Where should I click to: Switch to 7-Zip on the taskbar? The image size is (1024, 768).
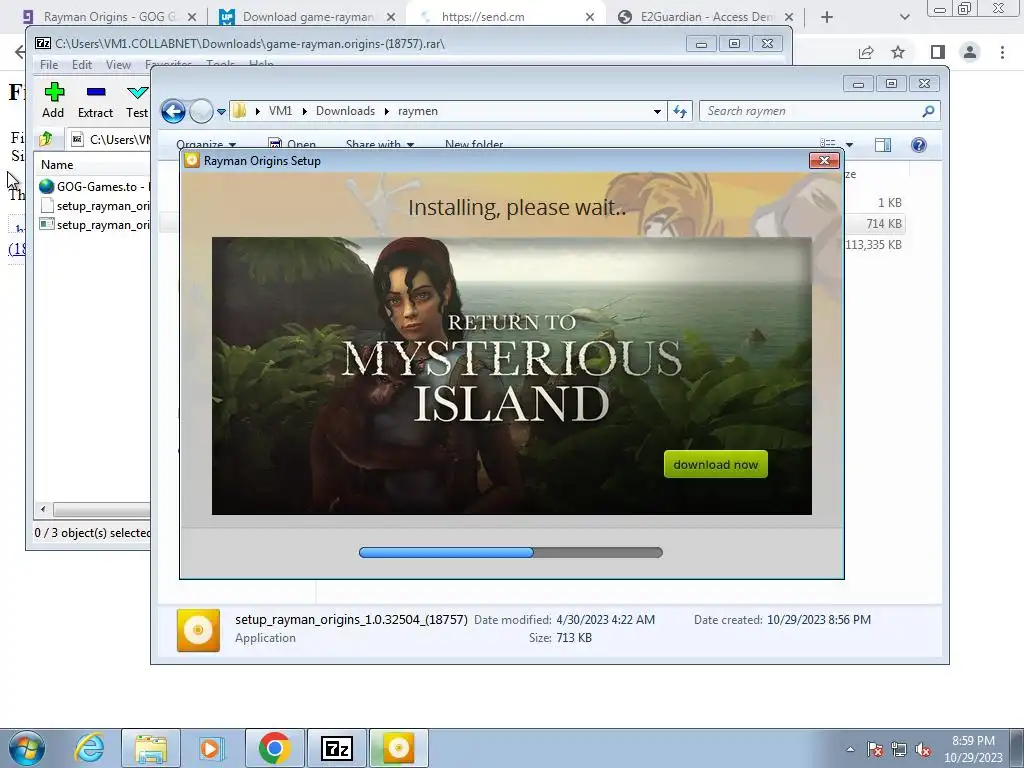[x=336, y=748]
